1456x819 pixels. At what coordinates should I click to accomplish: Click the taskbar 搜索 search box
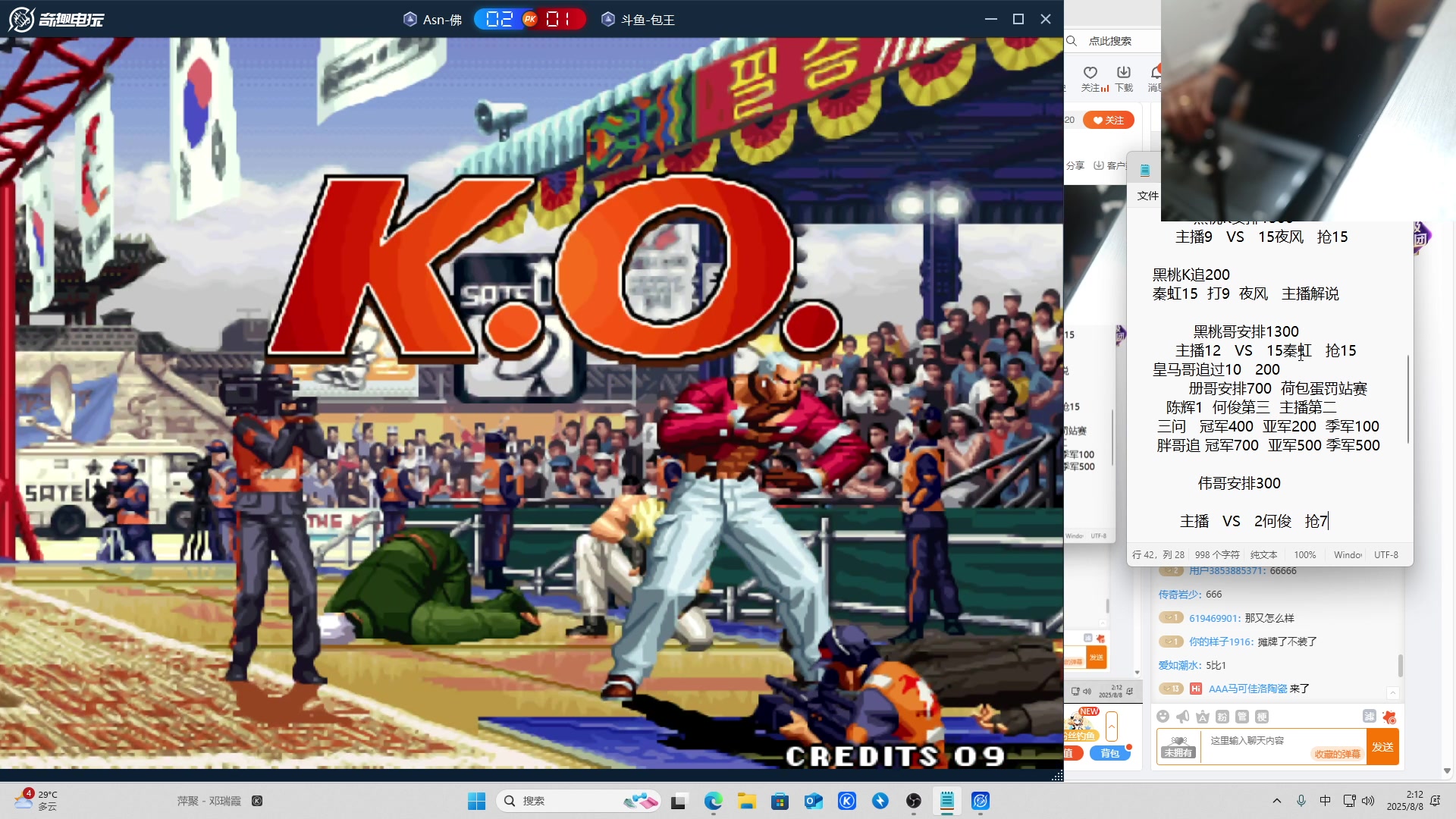(x=578, y=801)
